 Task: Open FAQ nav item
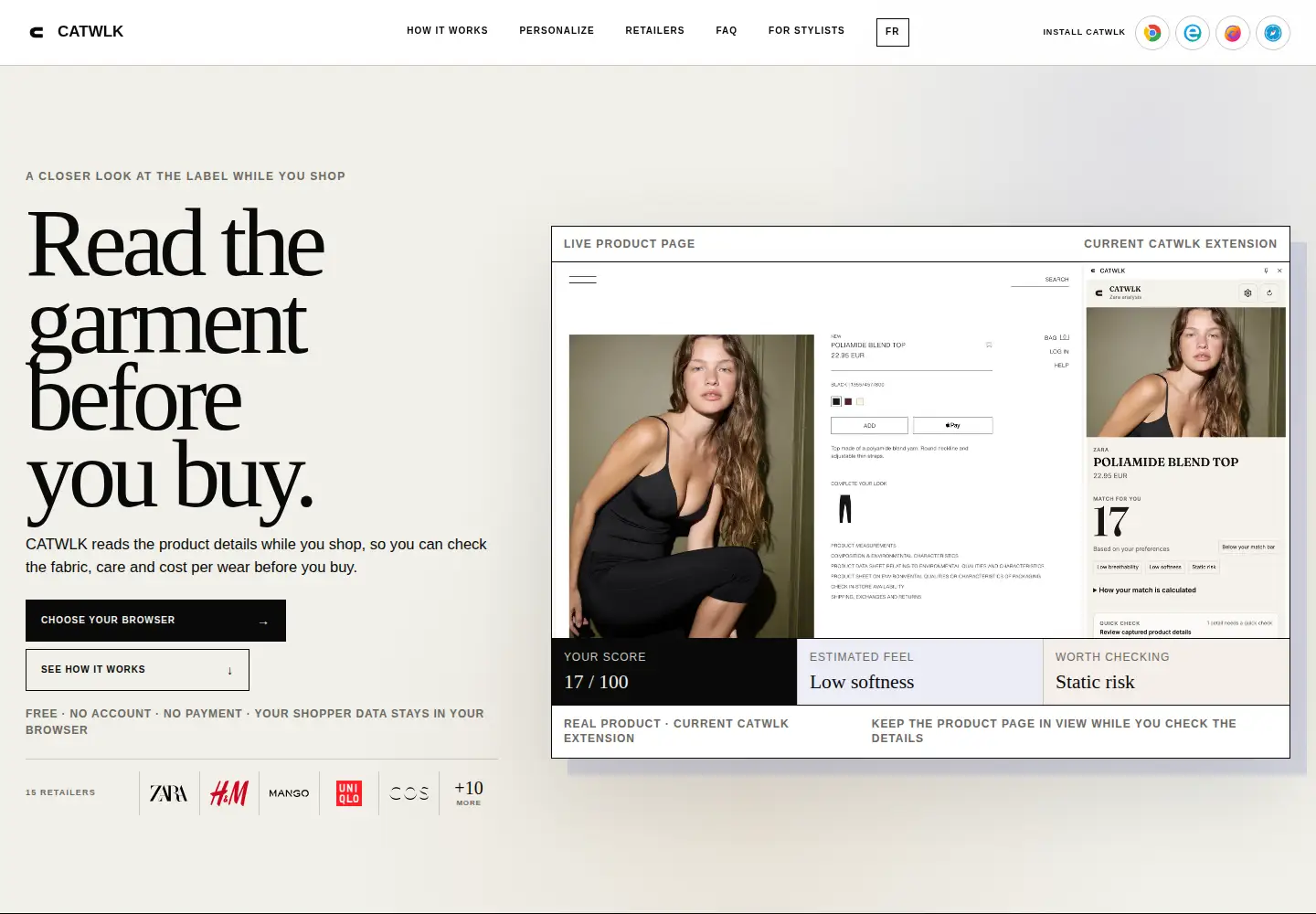727,31
